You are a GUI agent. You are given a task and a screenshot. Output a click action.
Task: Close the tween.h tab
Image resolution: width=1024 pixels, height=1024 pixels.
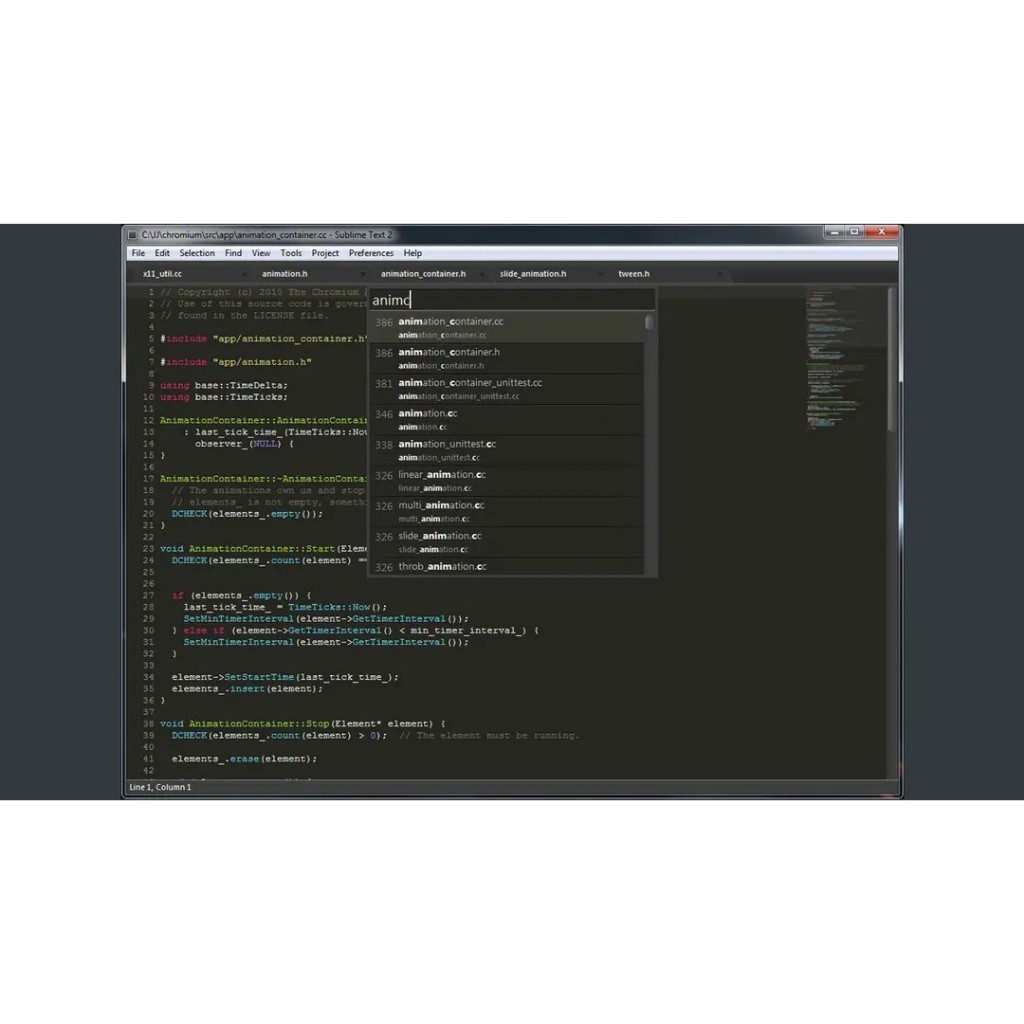coord(717,273)
